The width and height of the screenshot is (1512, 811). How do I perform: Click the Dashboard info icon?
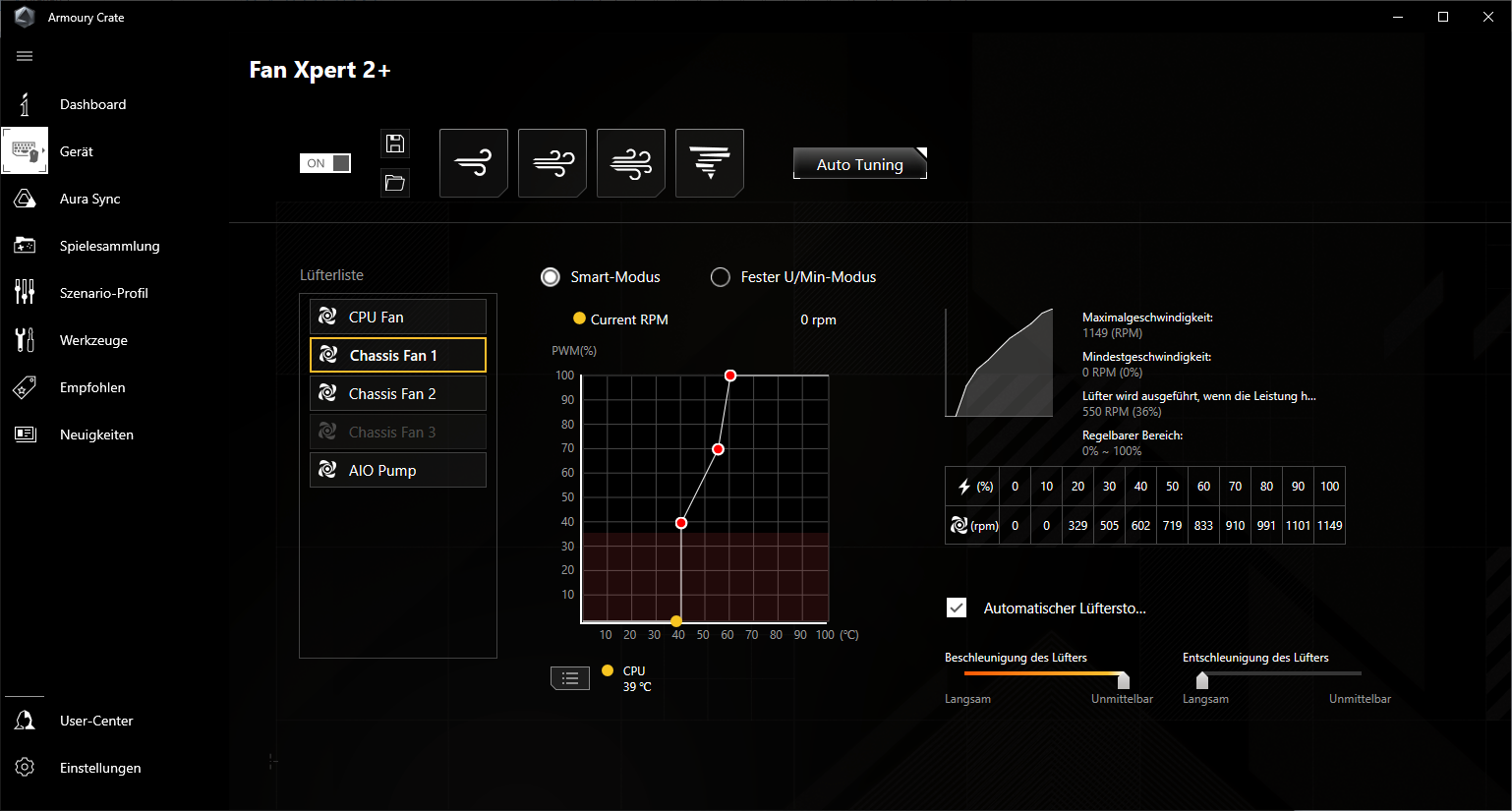coord(25,104)
